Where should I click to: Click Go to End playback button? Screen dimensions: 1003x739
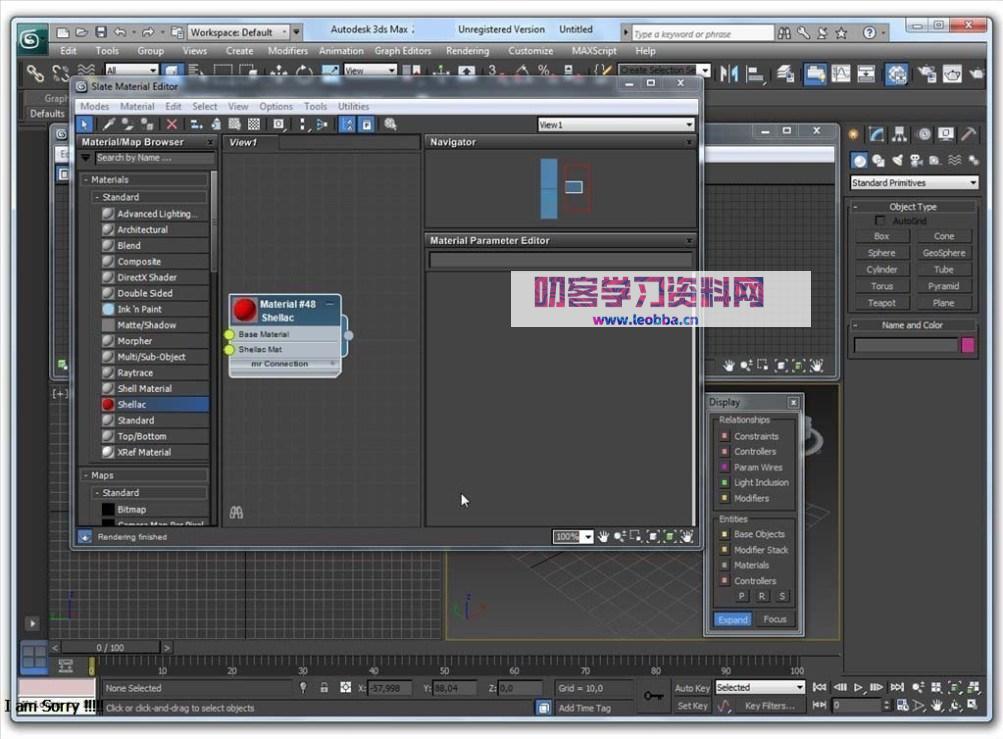[897, 687]
